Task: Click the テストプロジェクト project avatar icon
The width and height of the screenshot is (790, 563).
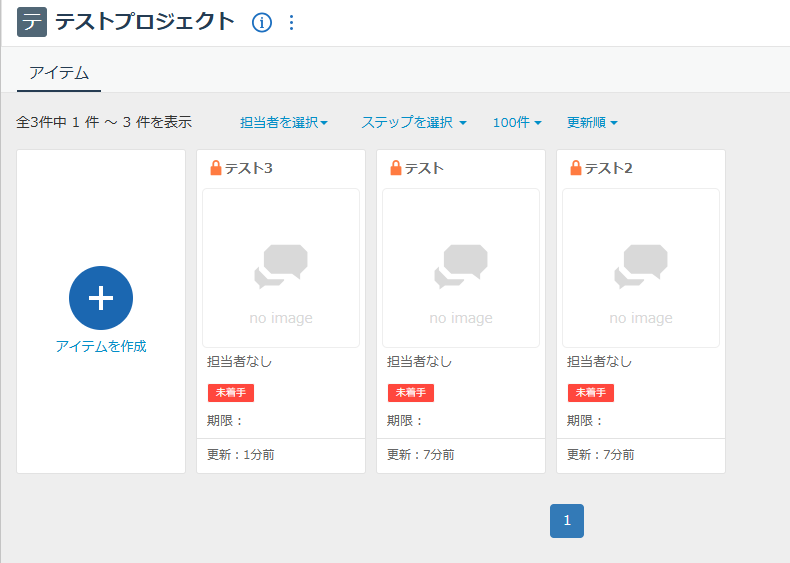Action: (32, 22)
